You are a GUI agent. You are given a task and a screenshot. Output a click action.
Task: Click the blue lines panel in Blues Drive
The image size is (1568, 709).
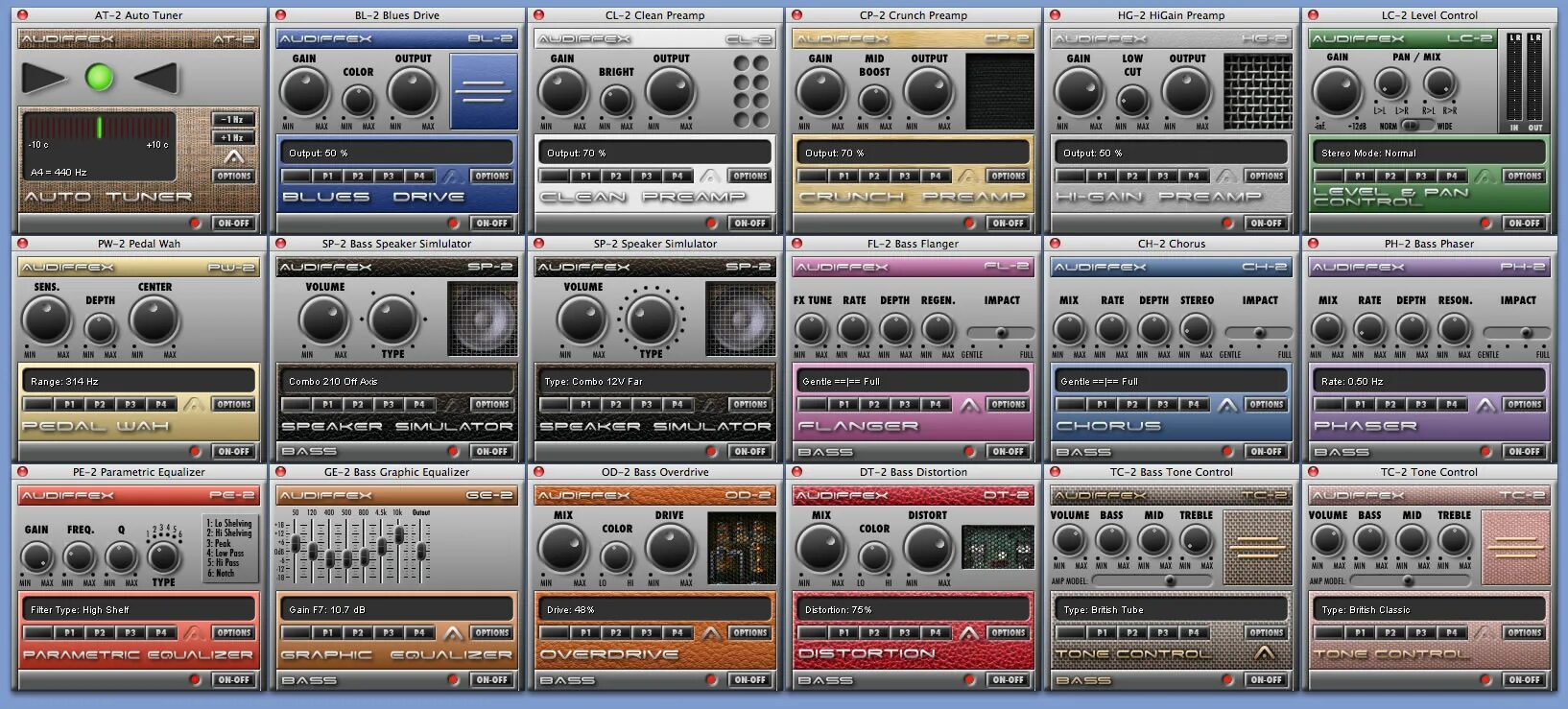(484, 91)
